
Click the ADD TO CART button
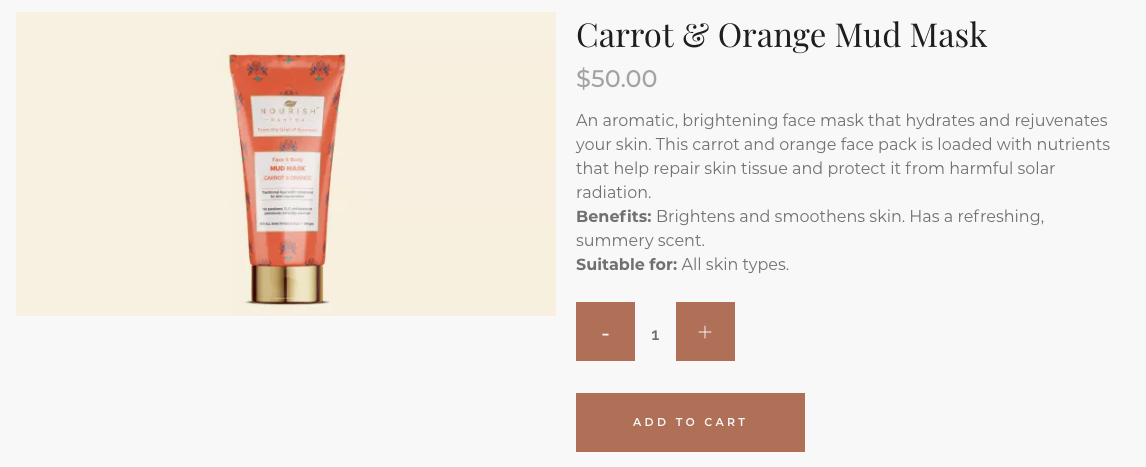[x=690, y=422]
